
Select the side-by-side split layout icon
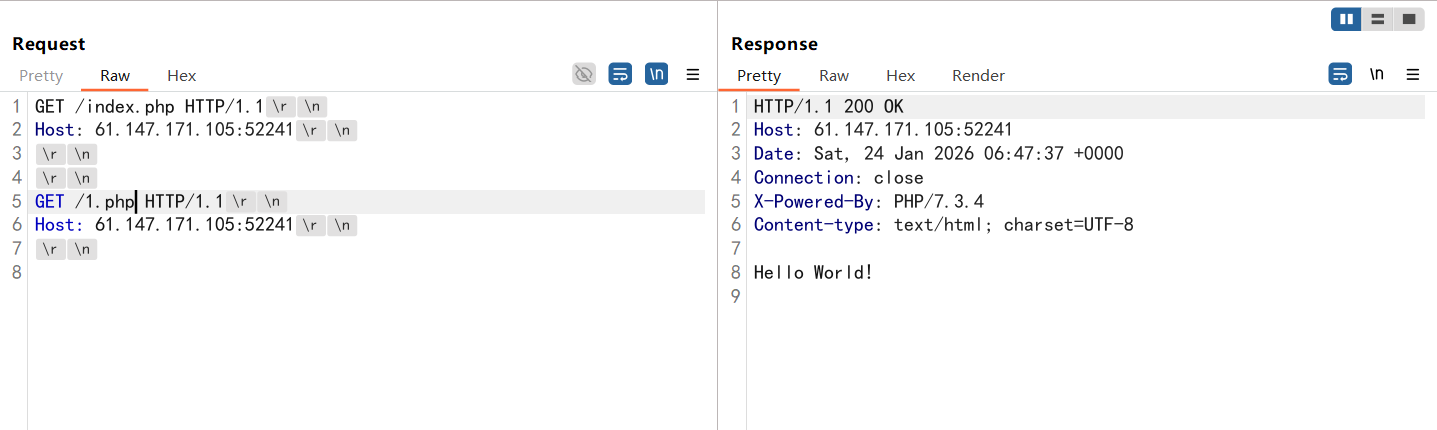(x=1346, y=19)
